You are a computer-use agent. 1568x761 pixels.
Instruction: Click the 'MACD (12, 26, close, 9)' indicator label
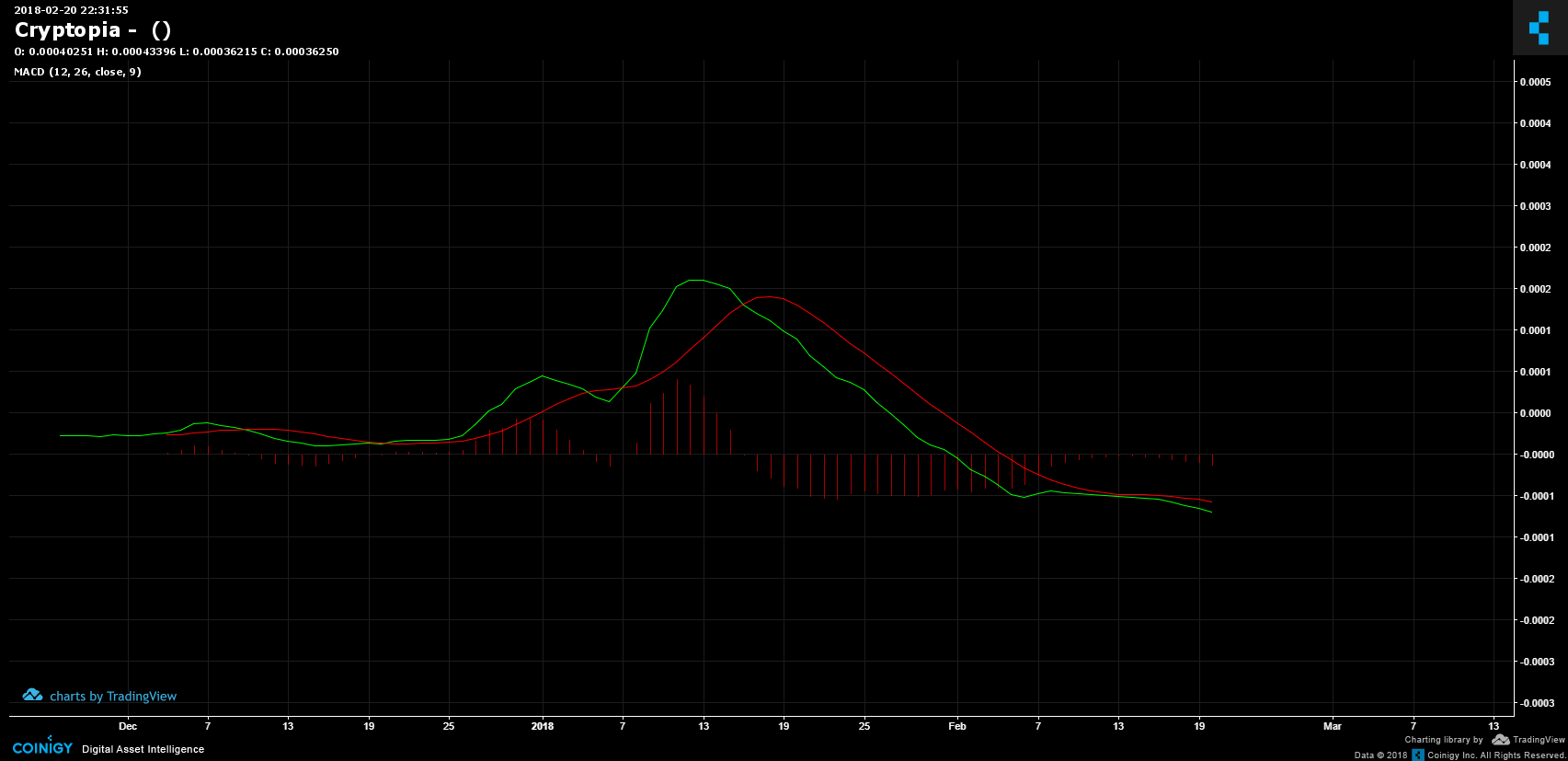pyautogui.click(x=77, y=72)
